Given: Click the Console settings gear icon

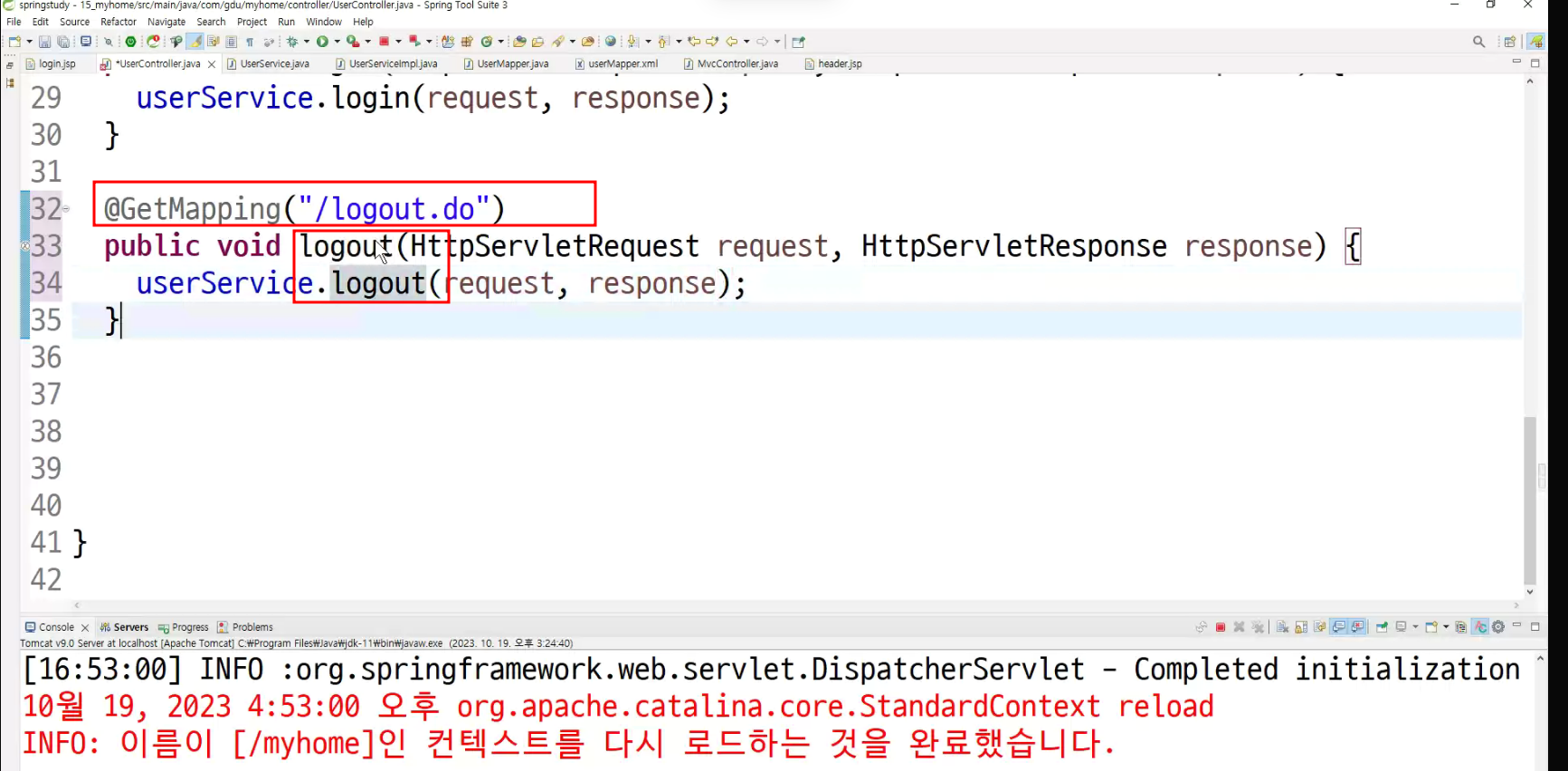Looking at the screenshot, I should click(1498, 627).
